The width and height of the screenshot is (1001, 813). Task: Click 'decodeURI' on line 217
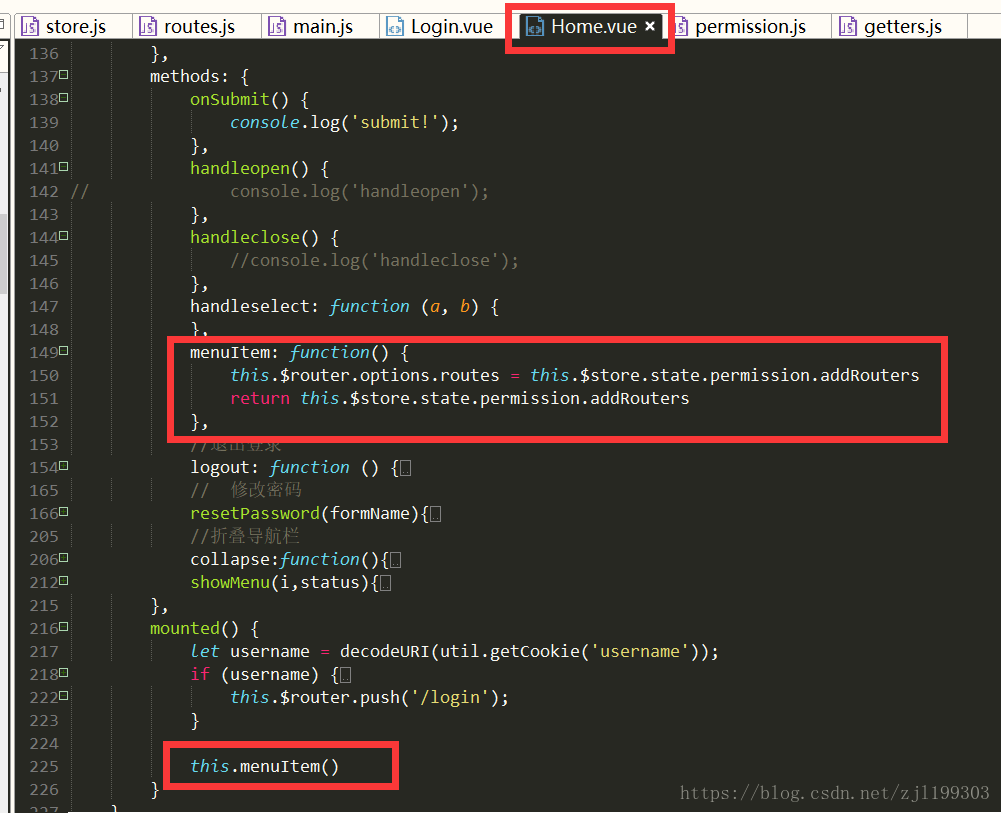tap(385, 652)
